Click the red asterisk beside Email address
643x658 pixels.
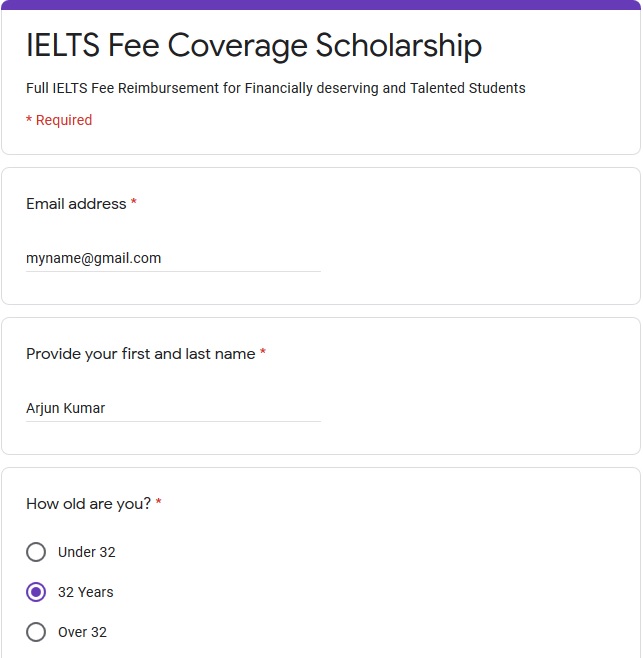[x=133, y=202]
